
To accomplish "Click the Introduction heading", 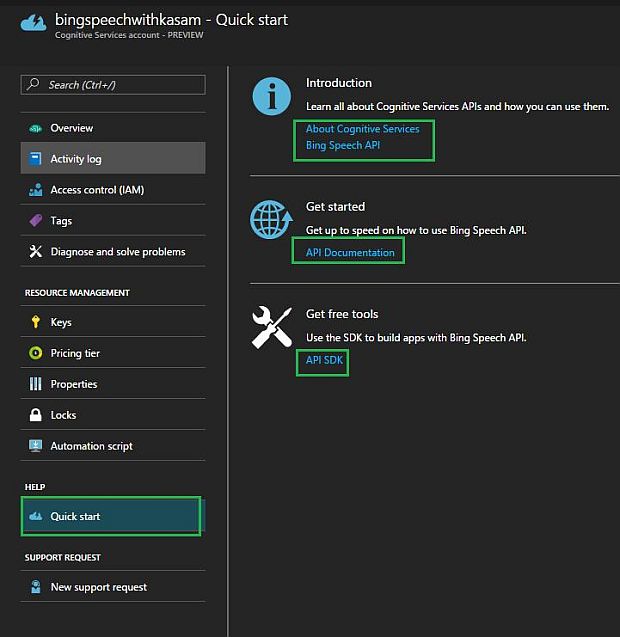I will tap(339, 83).
